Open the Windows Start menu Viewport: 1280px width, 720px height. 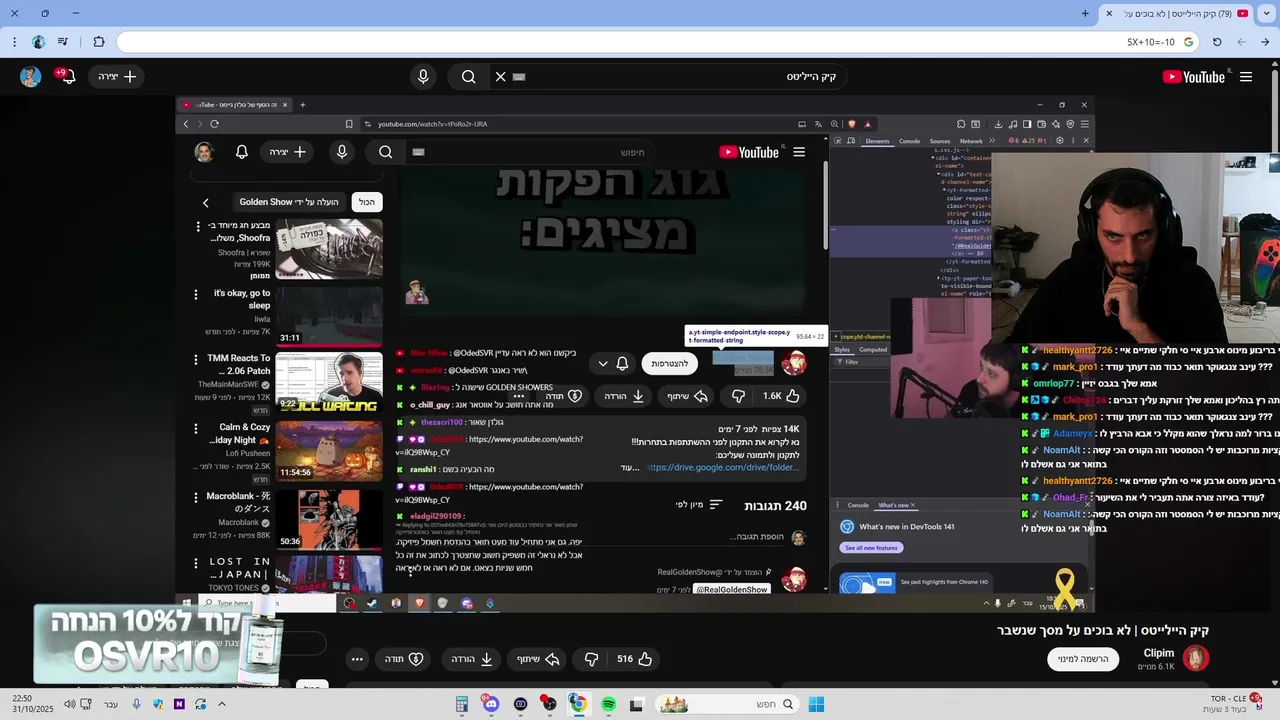click(816, 704)
